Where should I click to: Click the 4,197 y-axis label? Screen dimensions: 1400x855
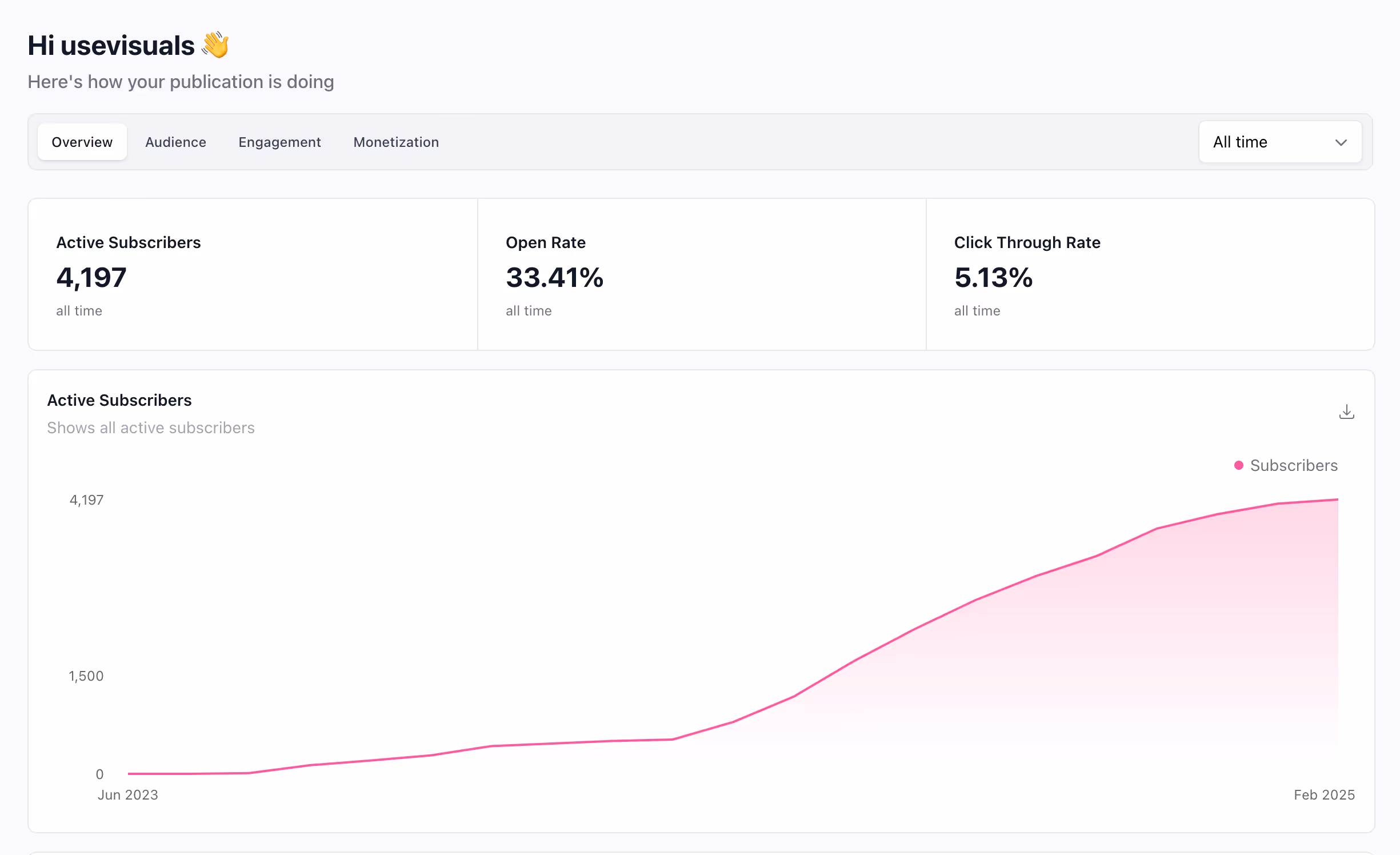[86, 500]
